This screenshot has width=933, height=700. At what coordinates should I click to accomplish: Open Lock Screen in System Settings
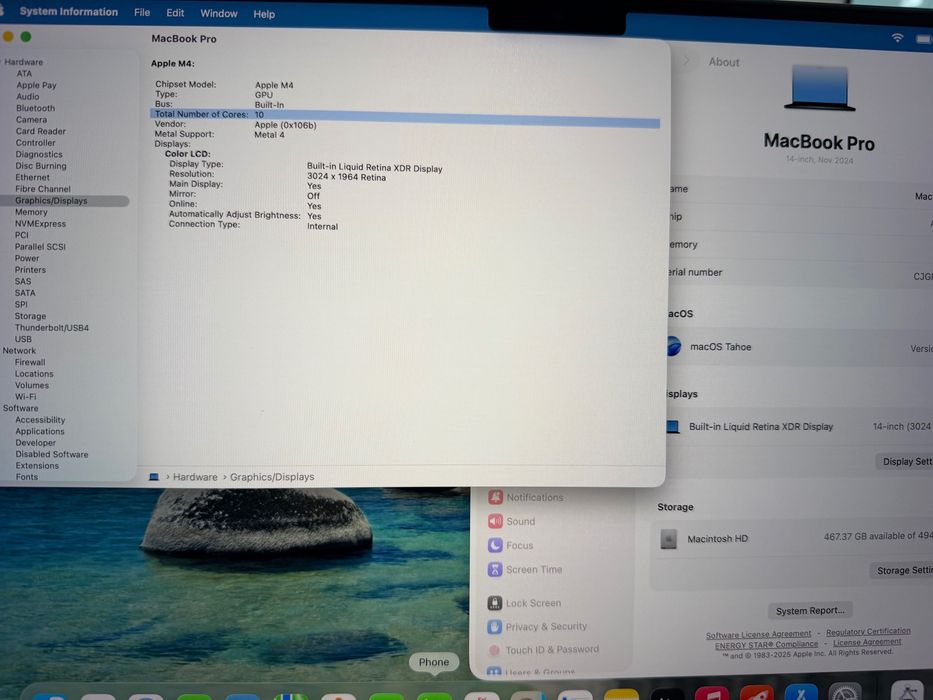click(x=524, y=603)
